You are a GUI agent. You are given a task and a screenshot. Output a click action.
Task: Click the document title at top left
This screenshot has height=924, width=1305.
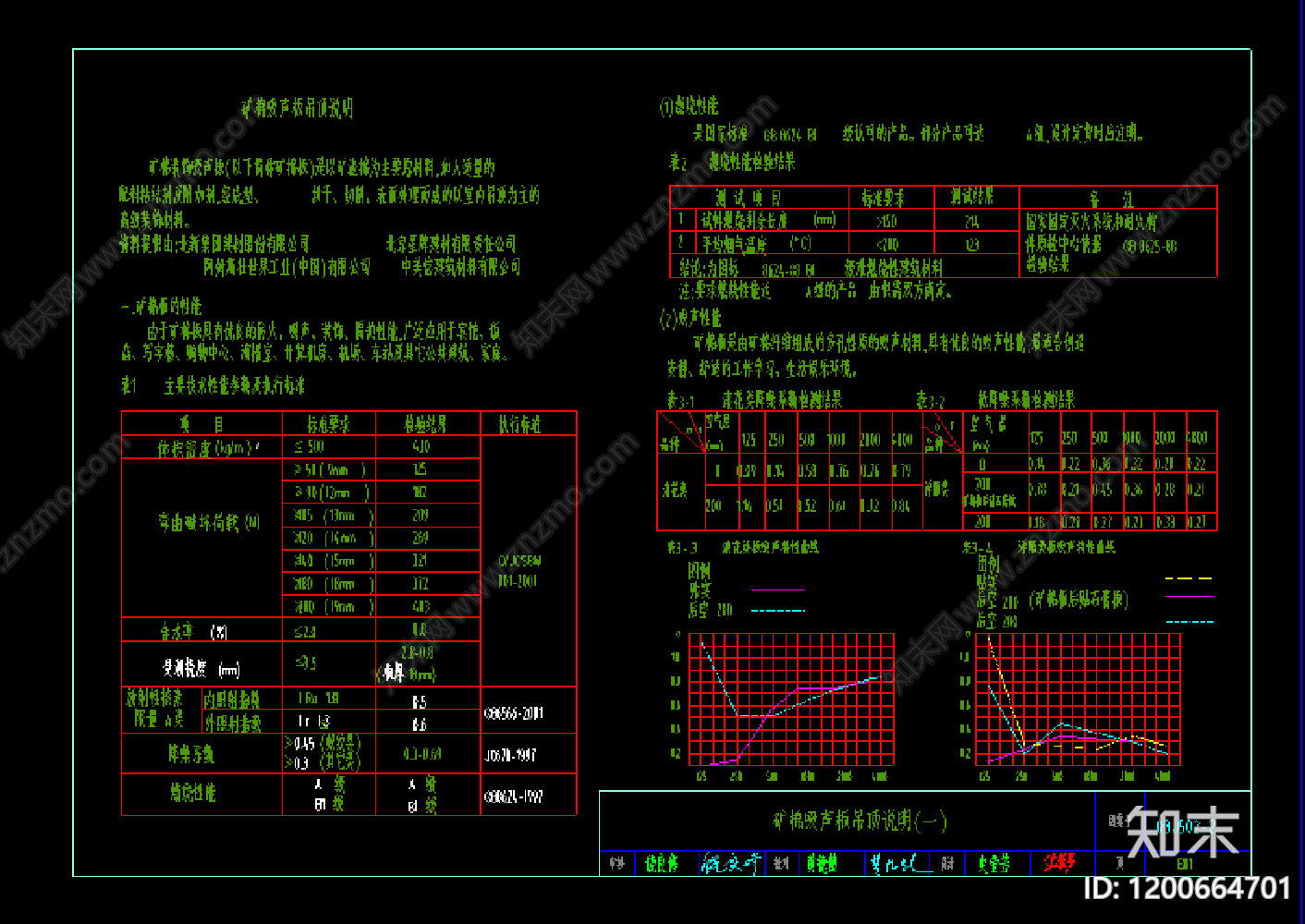(297, 108)
